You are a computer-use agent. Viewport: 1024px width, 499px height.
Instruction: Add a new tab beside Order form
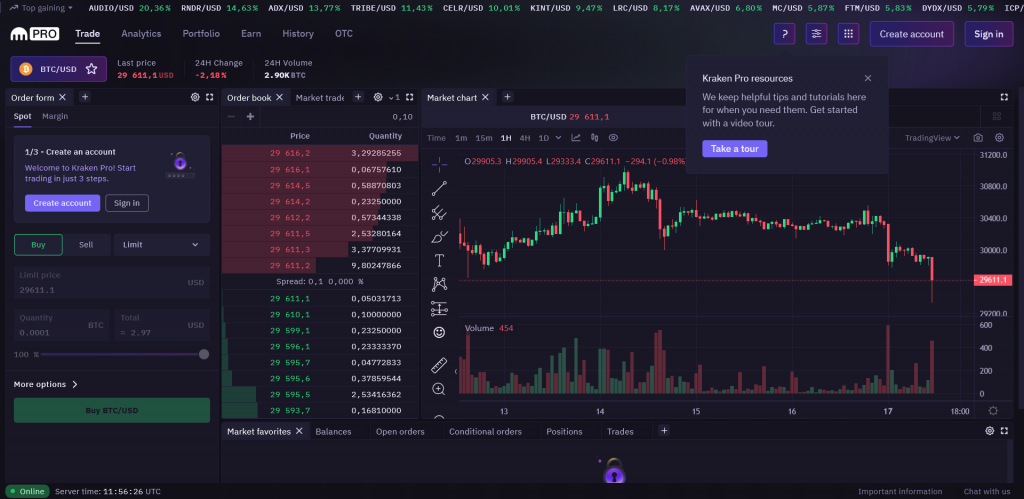coord(84,97)
